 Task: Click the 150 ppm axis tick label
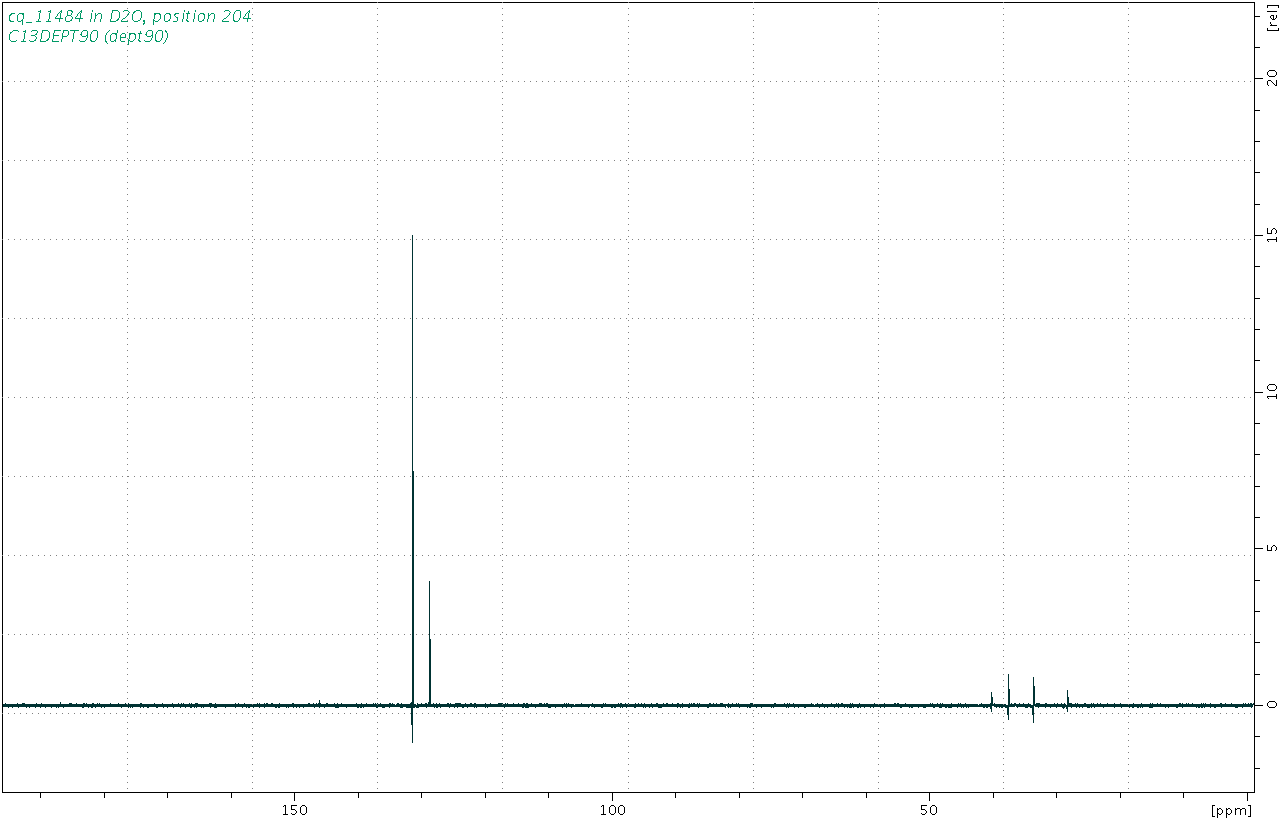[294, 809]
